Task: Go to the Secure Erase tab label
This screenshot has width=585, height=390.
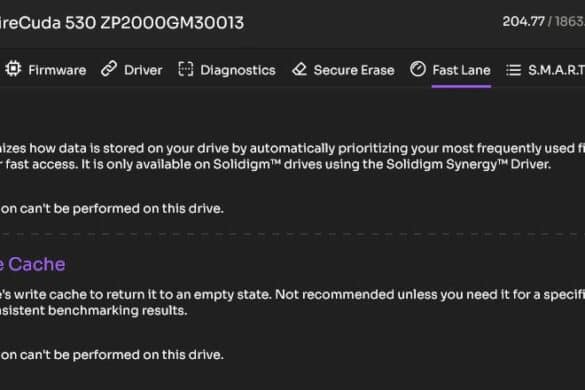Action: 354,70
